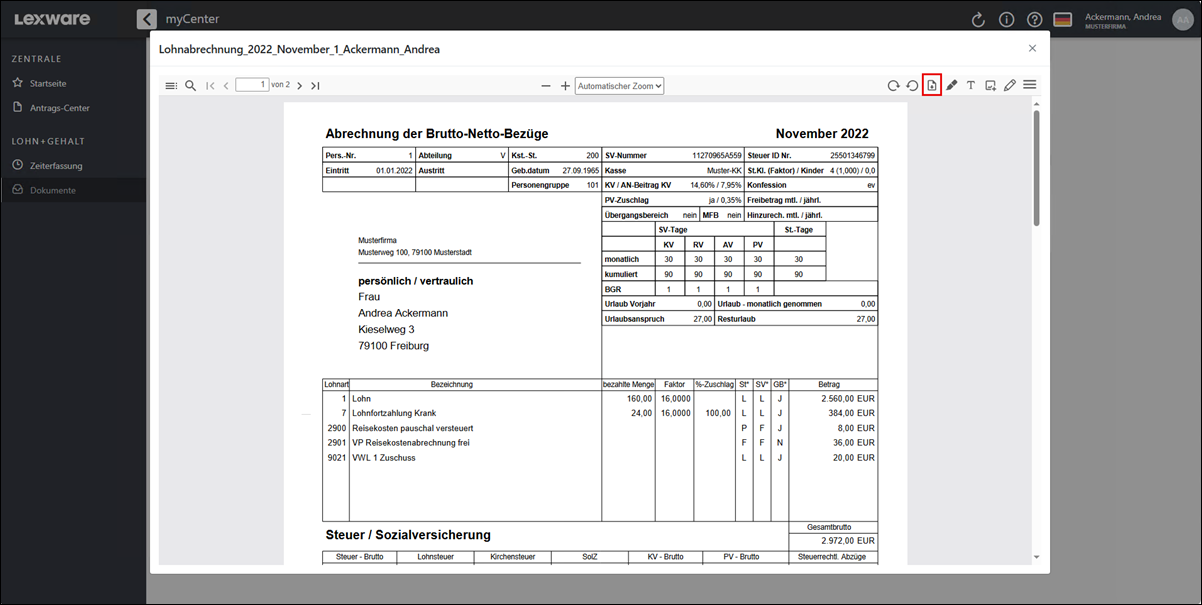Click the add image tool icon
This screenshot has width=1202, height=605.
990,86
